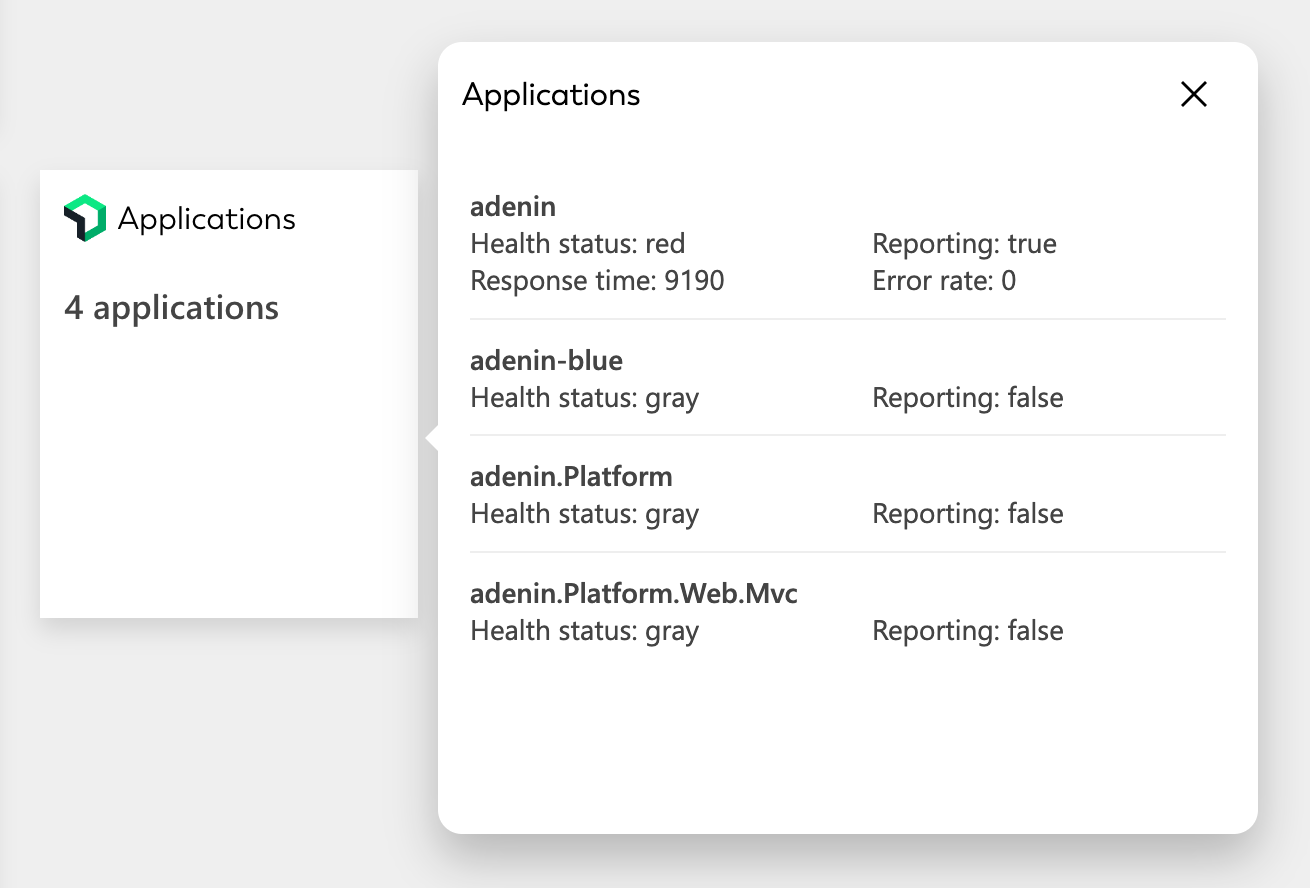This screenshot has height=888, width=1310.
Task: Open the adenin application entry
Action: 513,207
